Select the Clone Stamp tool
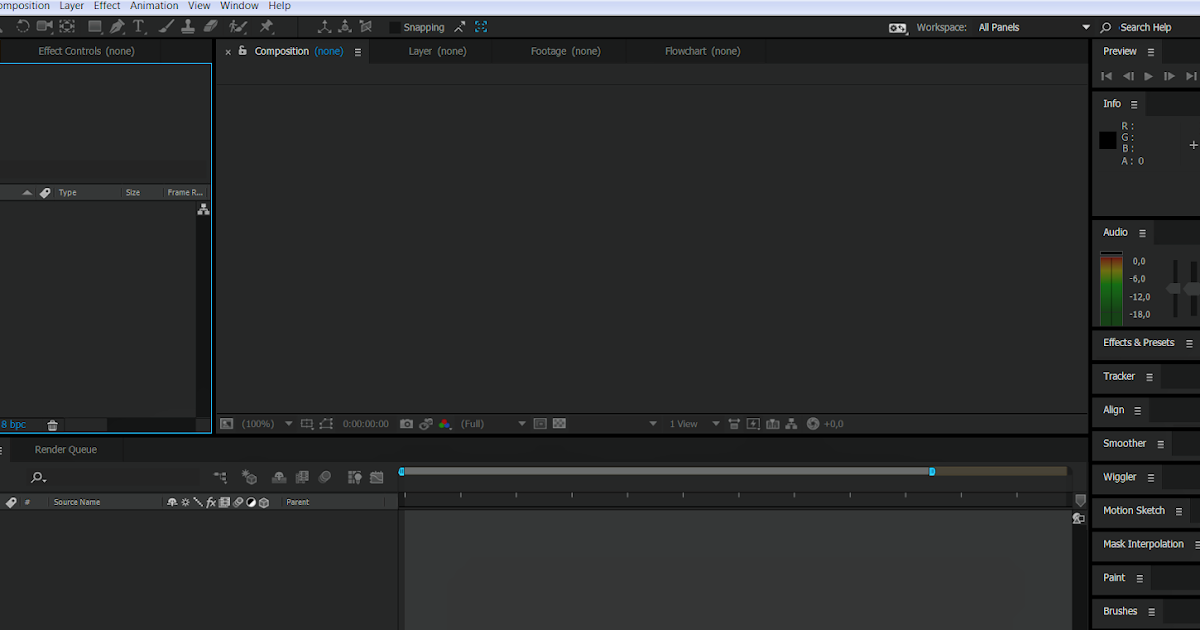The width and height of the screenshot is (1200, 630). [189, 27]
